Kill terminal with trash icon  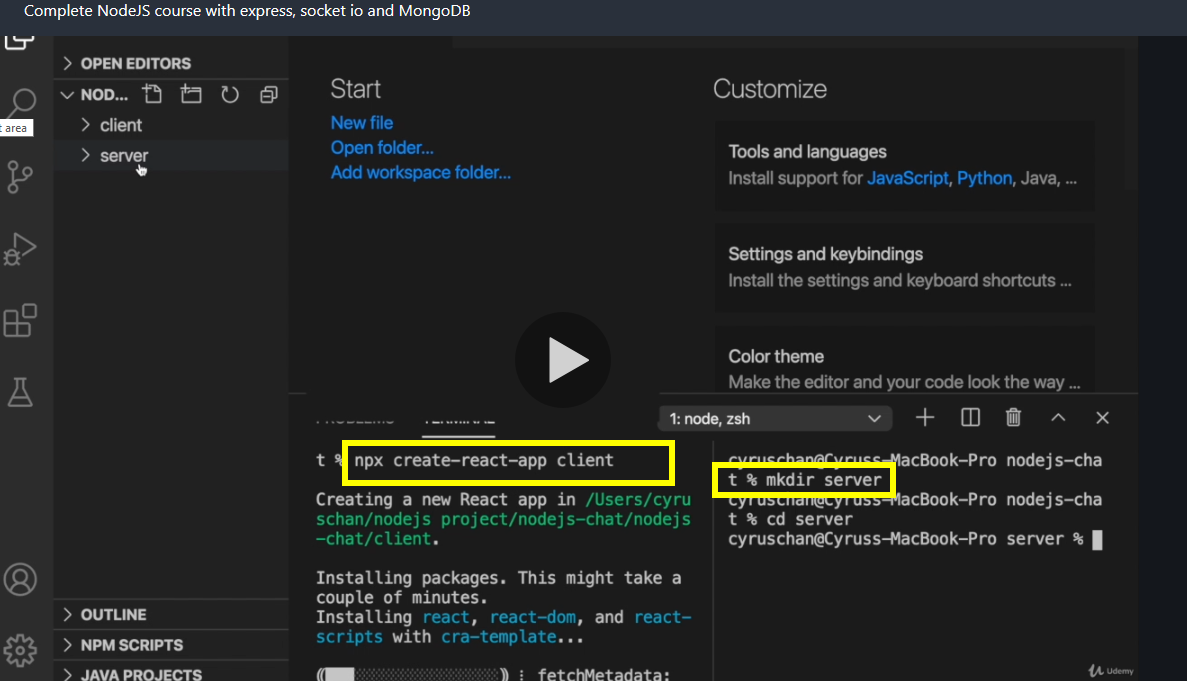pos(1013,418)
